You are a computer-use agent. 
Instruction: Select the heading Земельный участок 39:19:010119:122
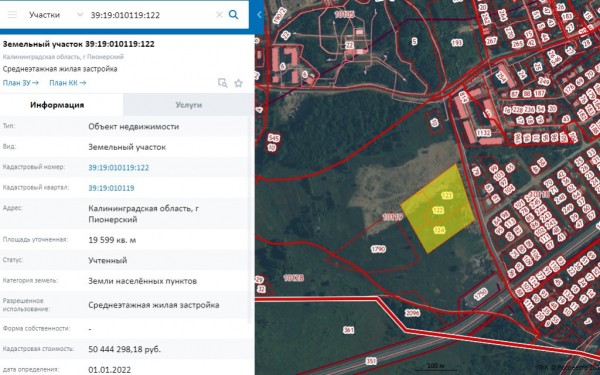(x=78, y=44)
